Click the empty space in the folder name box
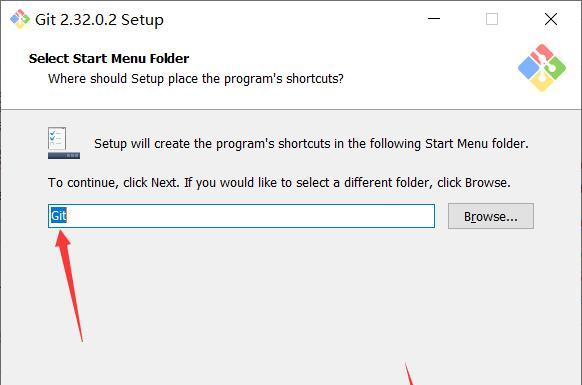This screenshot has height=385, width=582. (x=249, y=216)
